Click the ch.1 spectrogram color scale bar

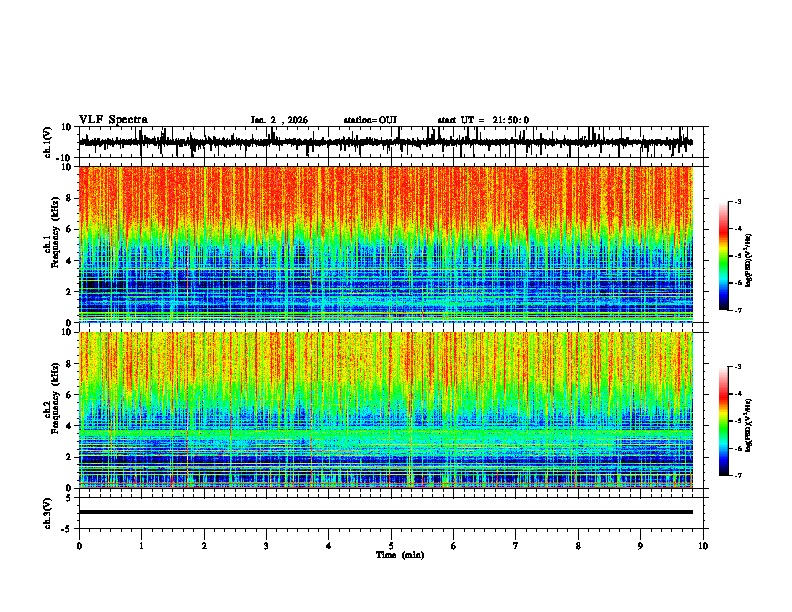click(723, 256)
